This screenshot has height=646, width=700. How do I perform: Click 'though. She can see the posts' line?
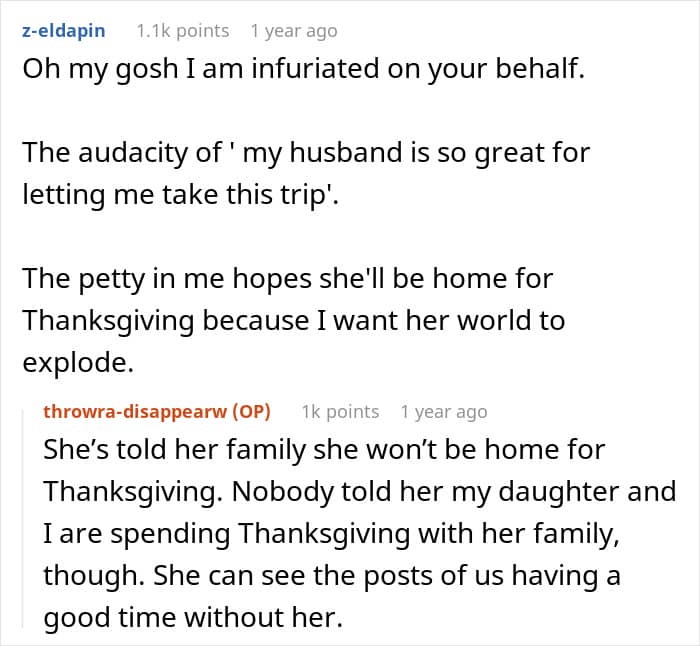click(332, 575)
